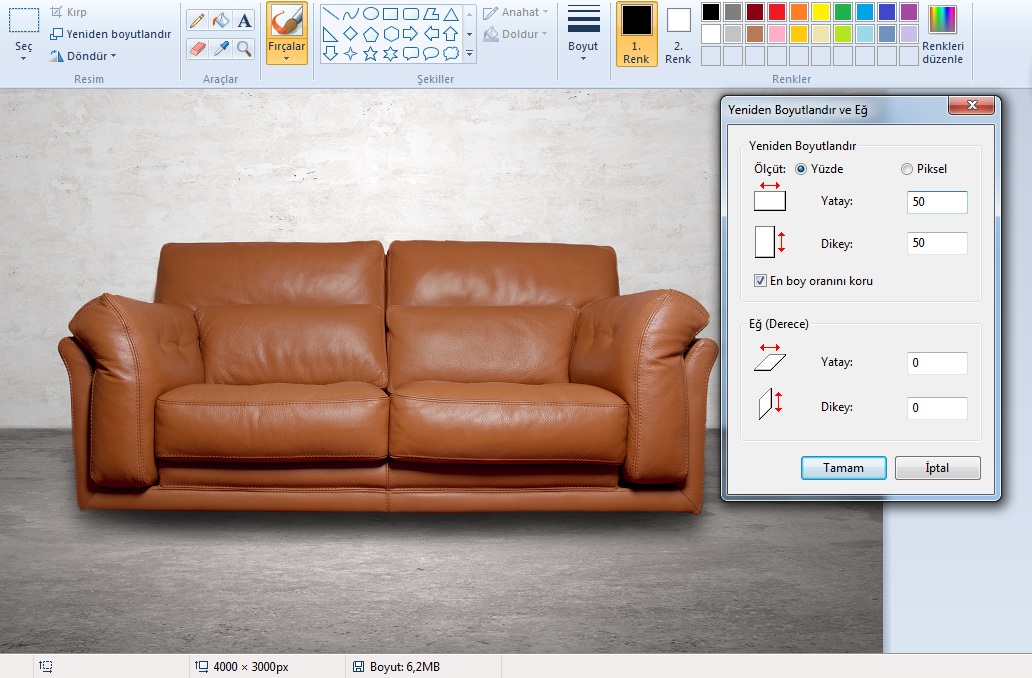The height and width of the screenshot is (678, 1032).
Task: Select the Pencil tool
Action: point(197,20)
